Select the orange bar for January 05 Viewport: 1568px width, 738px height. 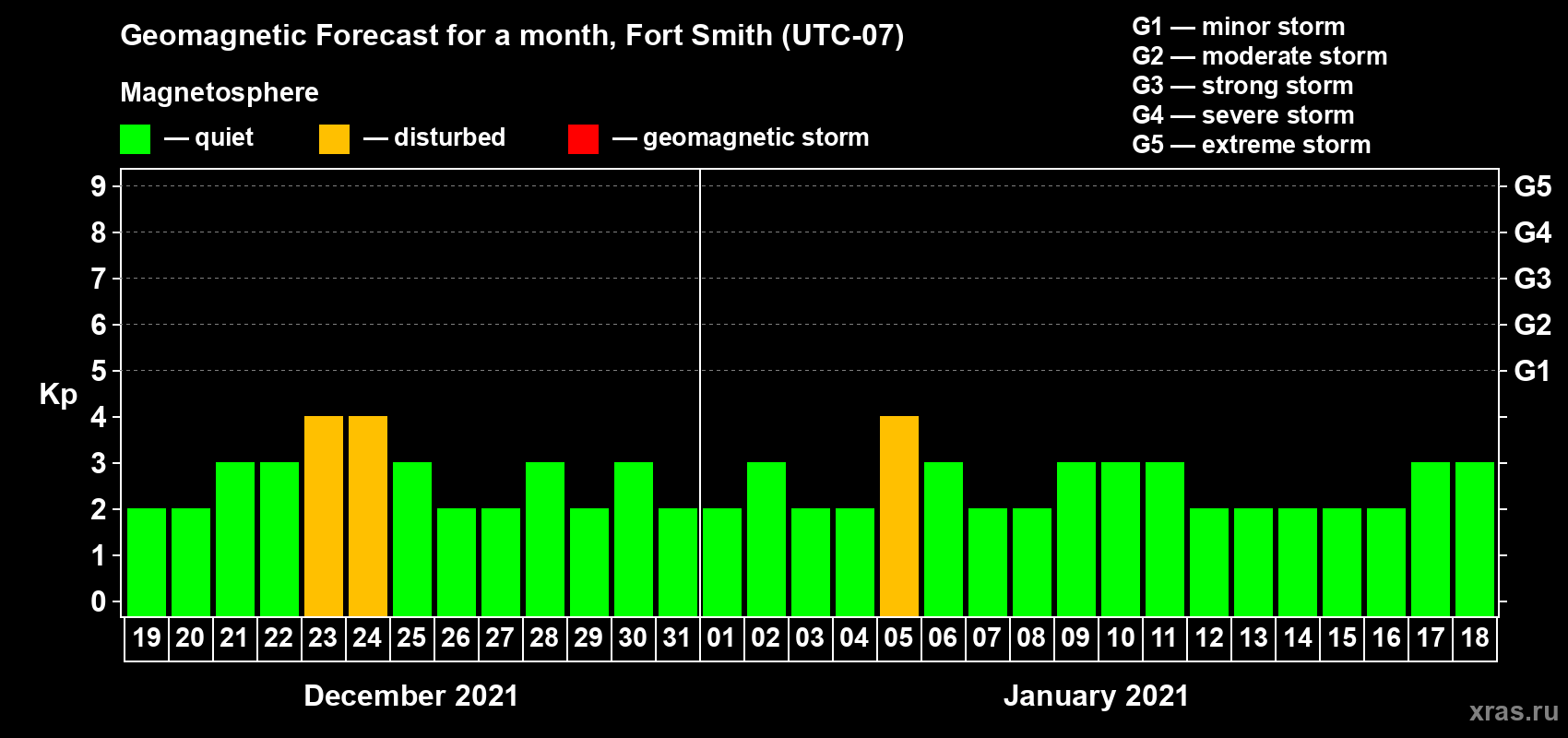click(899, 517)
